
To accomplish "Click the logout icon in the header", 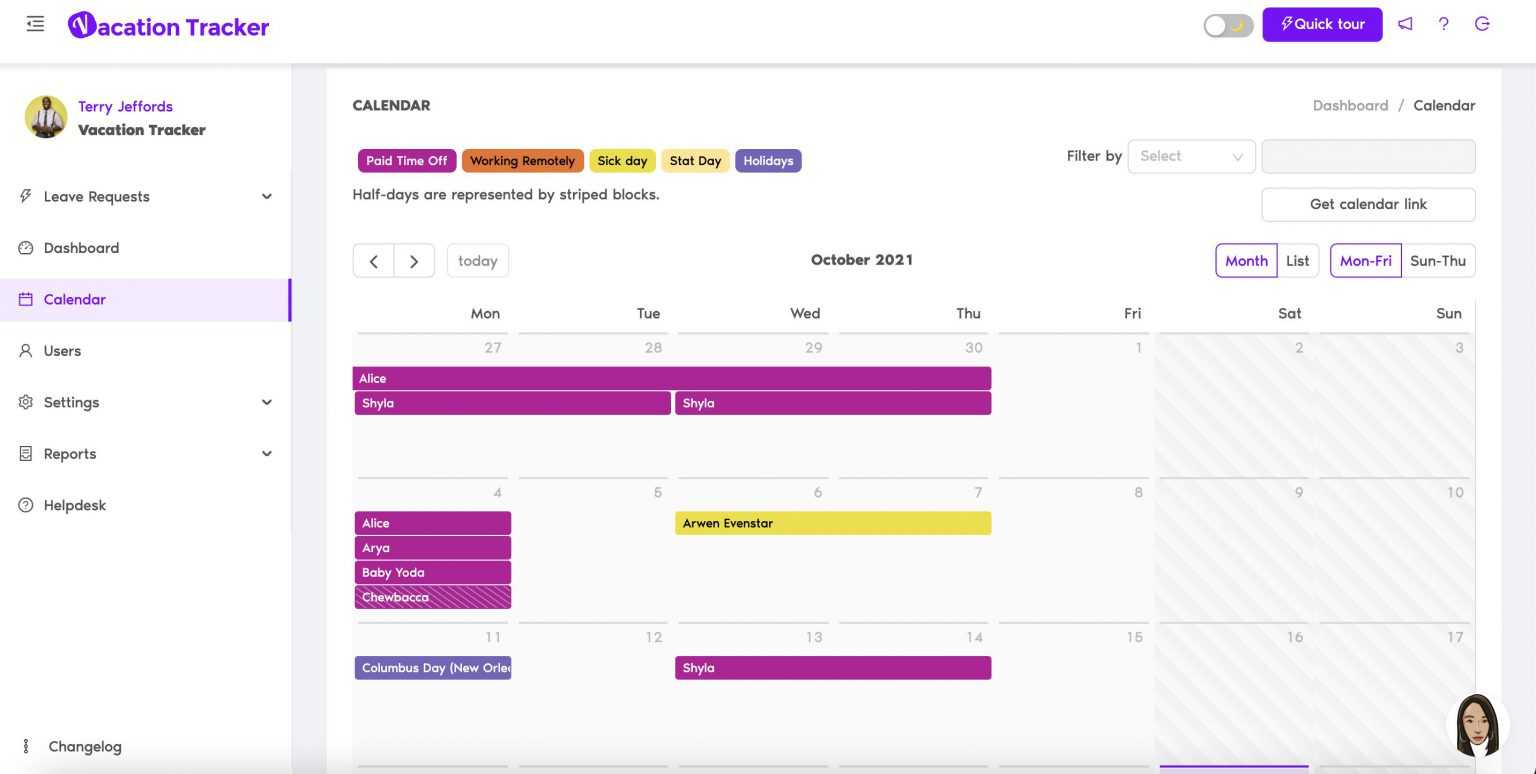I will coord(1482,24).
